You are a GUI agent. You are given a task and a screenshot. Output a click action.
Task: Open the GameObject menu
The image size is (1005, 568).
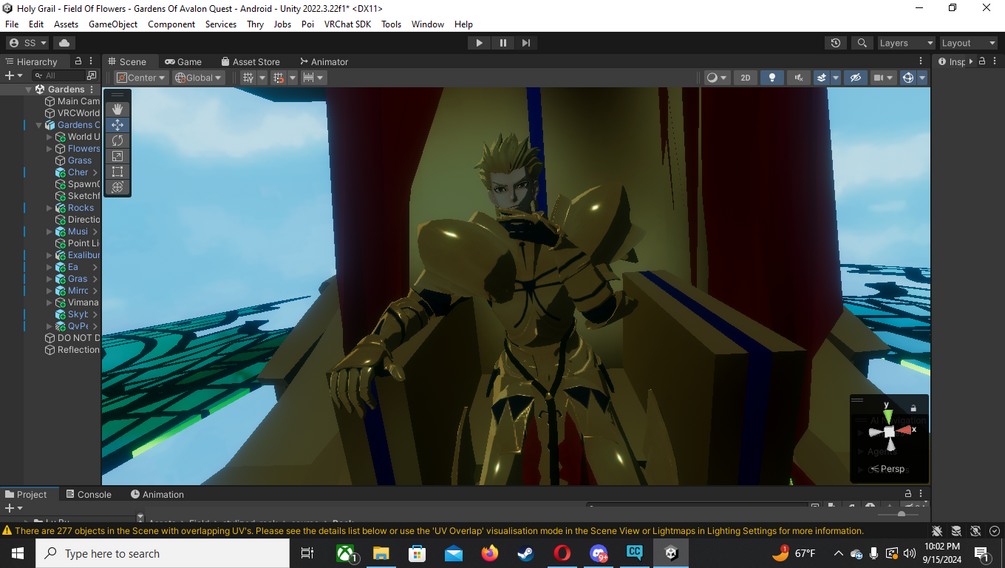click(x=113, y=24)
